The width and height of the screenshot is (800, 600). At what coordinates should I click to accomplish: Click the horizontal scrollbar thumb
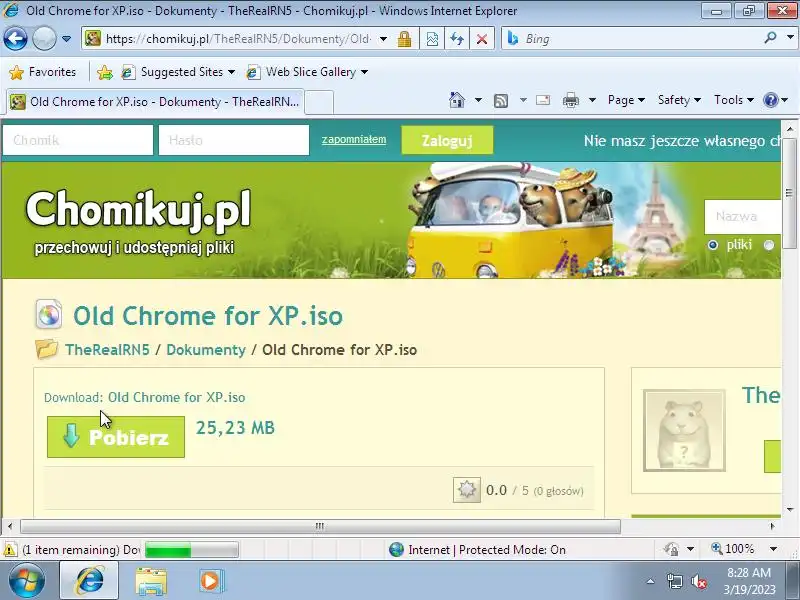pyautogui.click(x=320, y=526)
